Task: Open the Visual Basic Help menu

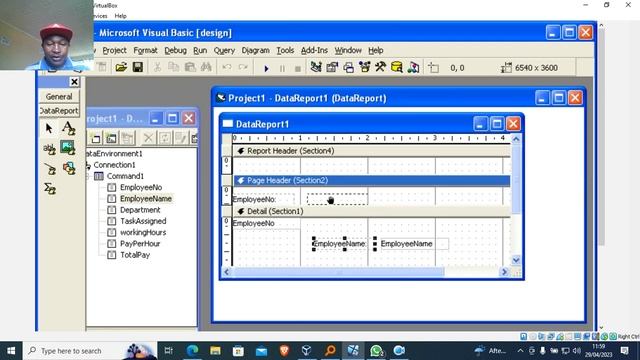Action: [x=376, y=50]
